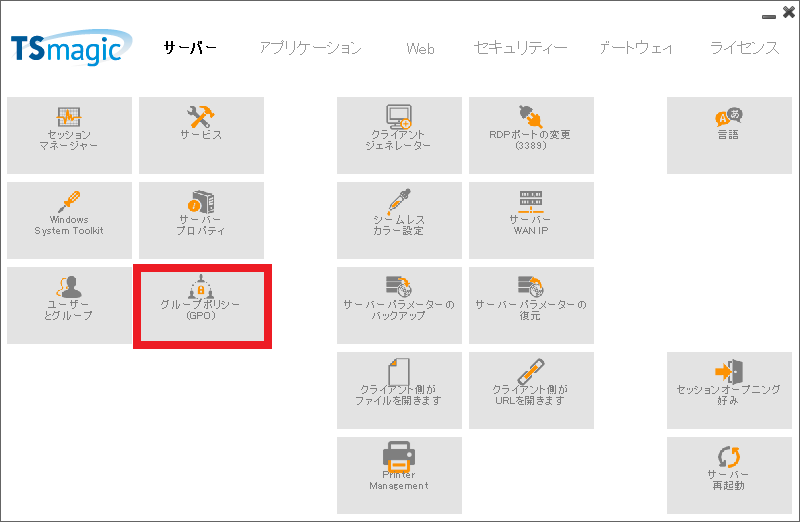The image size is (800, 522).
Task: Click the サーバー再起動 restart tile
Action: pos(729,475)
